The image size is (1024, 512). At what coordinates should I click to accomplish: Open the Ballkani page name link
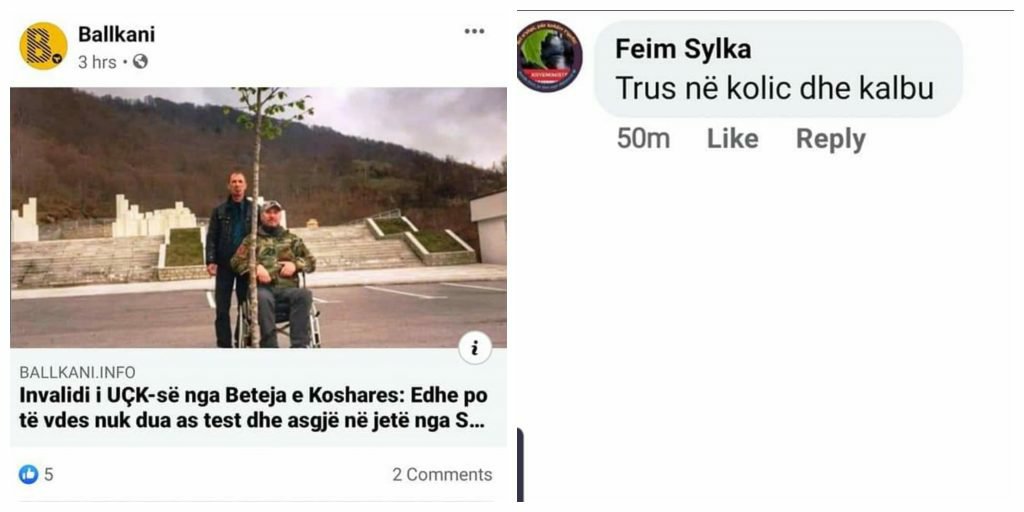116,34
